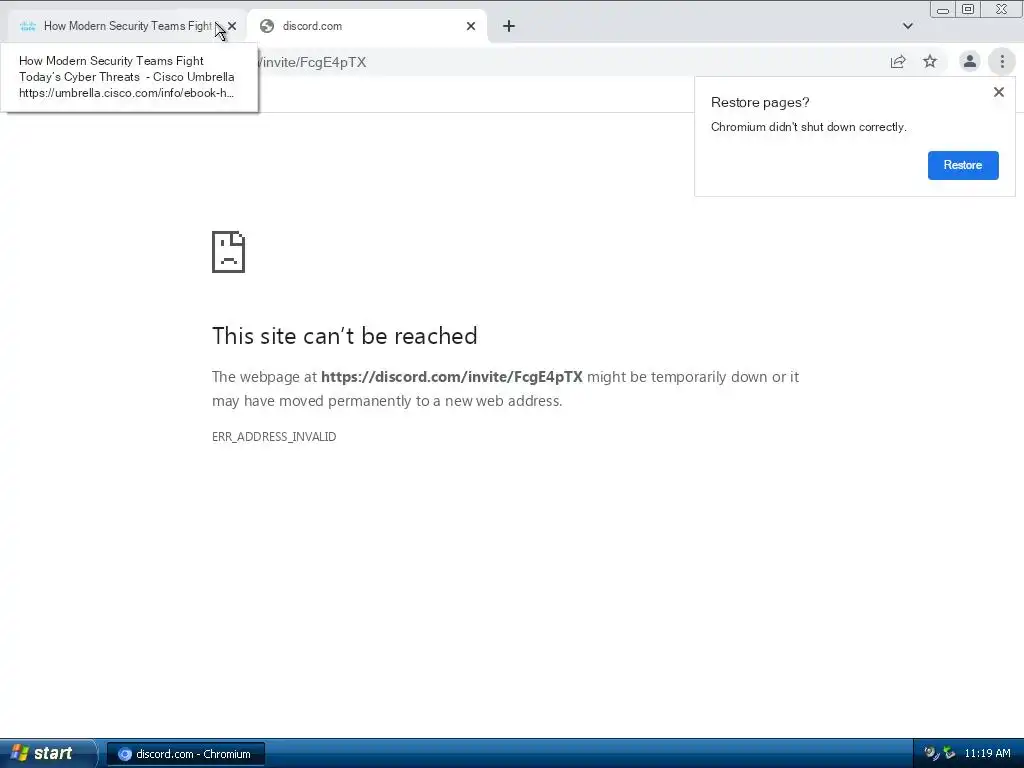The image size is (1024, 768).
Task: Click the Restore button
Action: 963,165
